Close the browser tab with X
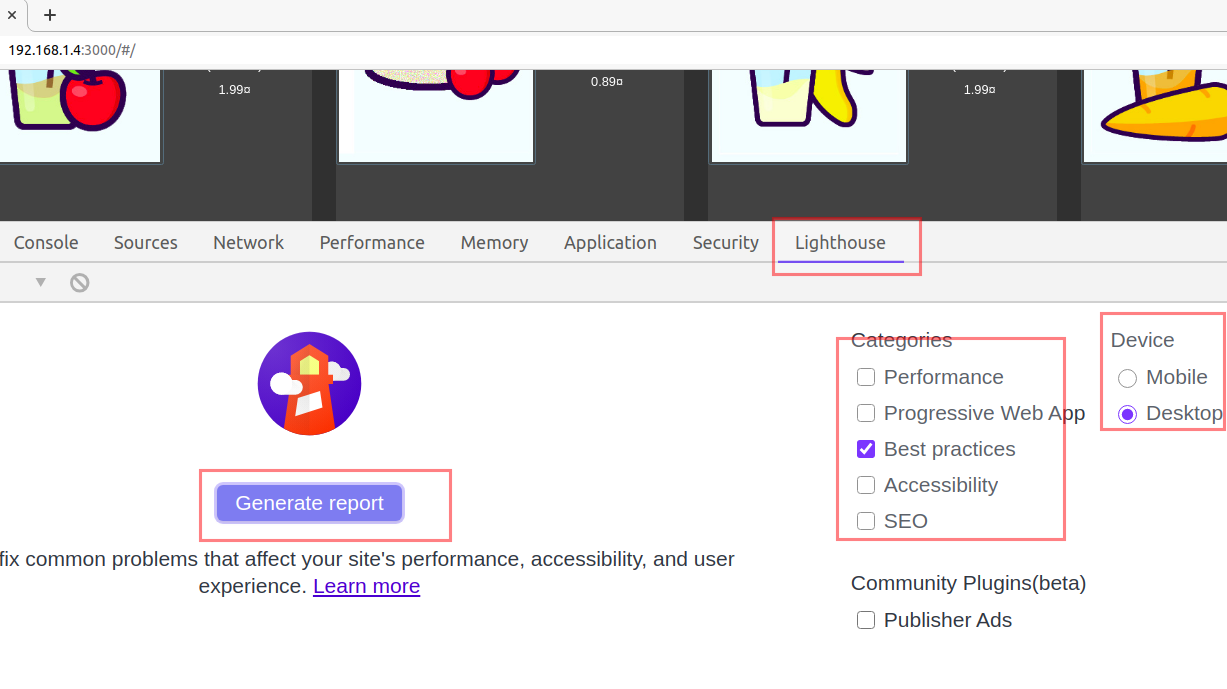 11,15
